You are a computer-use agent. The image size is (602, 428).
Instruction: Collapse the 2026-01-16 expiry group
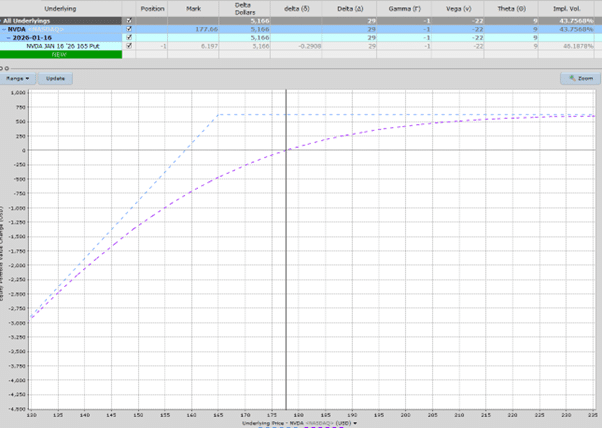click(9, 37)
